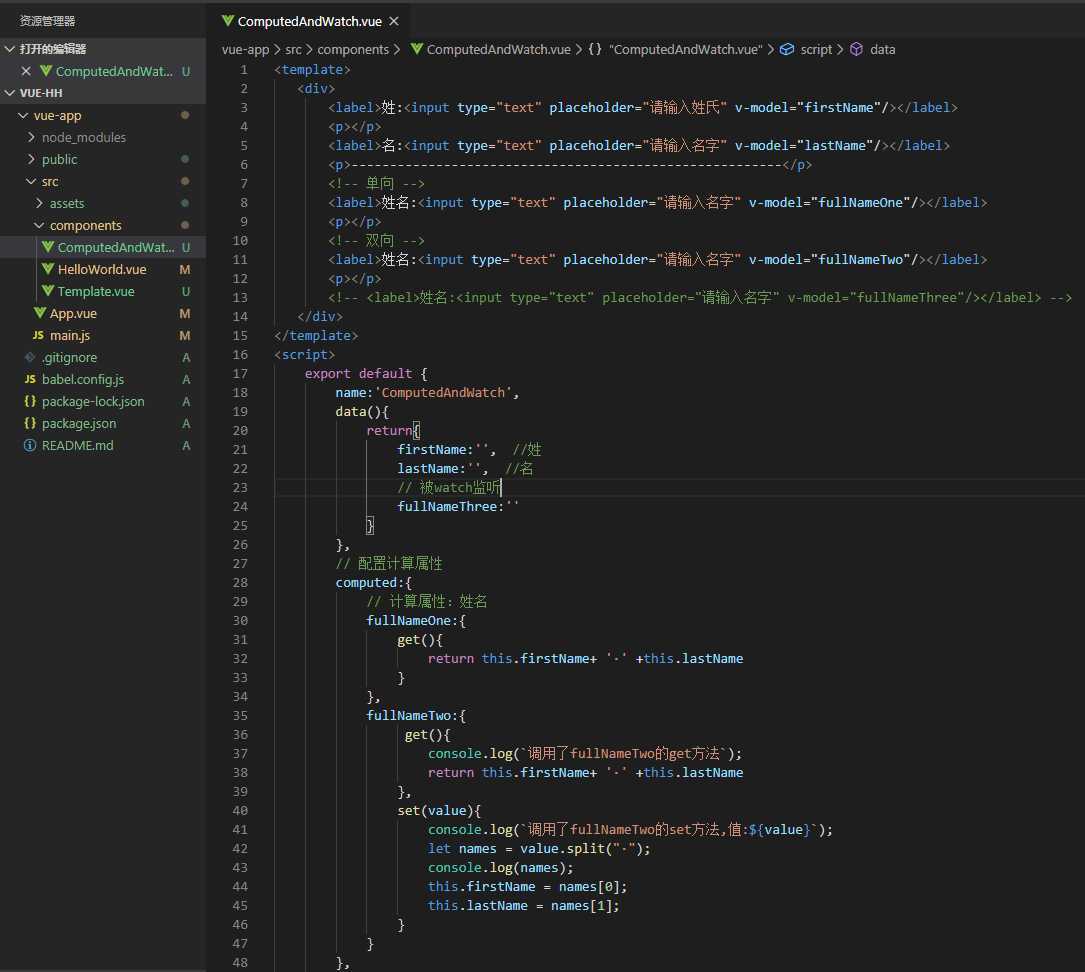Click the diamond icon beside .gitignore
Image resolution: width=1085 pixels, height=972 pixels.
coord(30,358)
